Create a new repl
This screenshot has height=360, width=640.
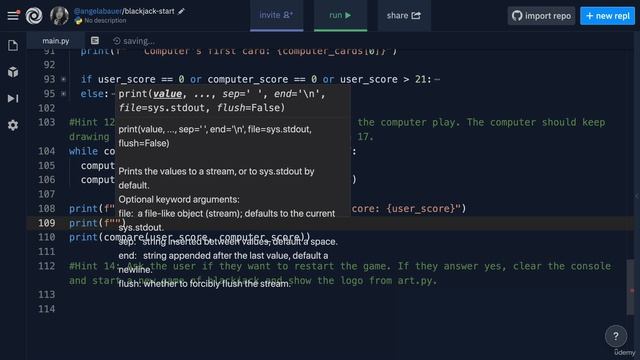pyautogui.click(x=607, y=16)
